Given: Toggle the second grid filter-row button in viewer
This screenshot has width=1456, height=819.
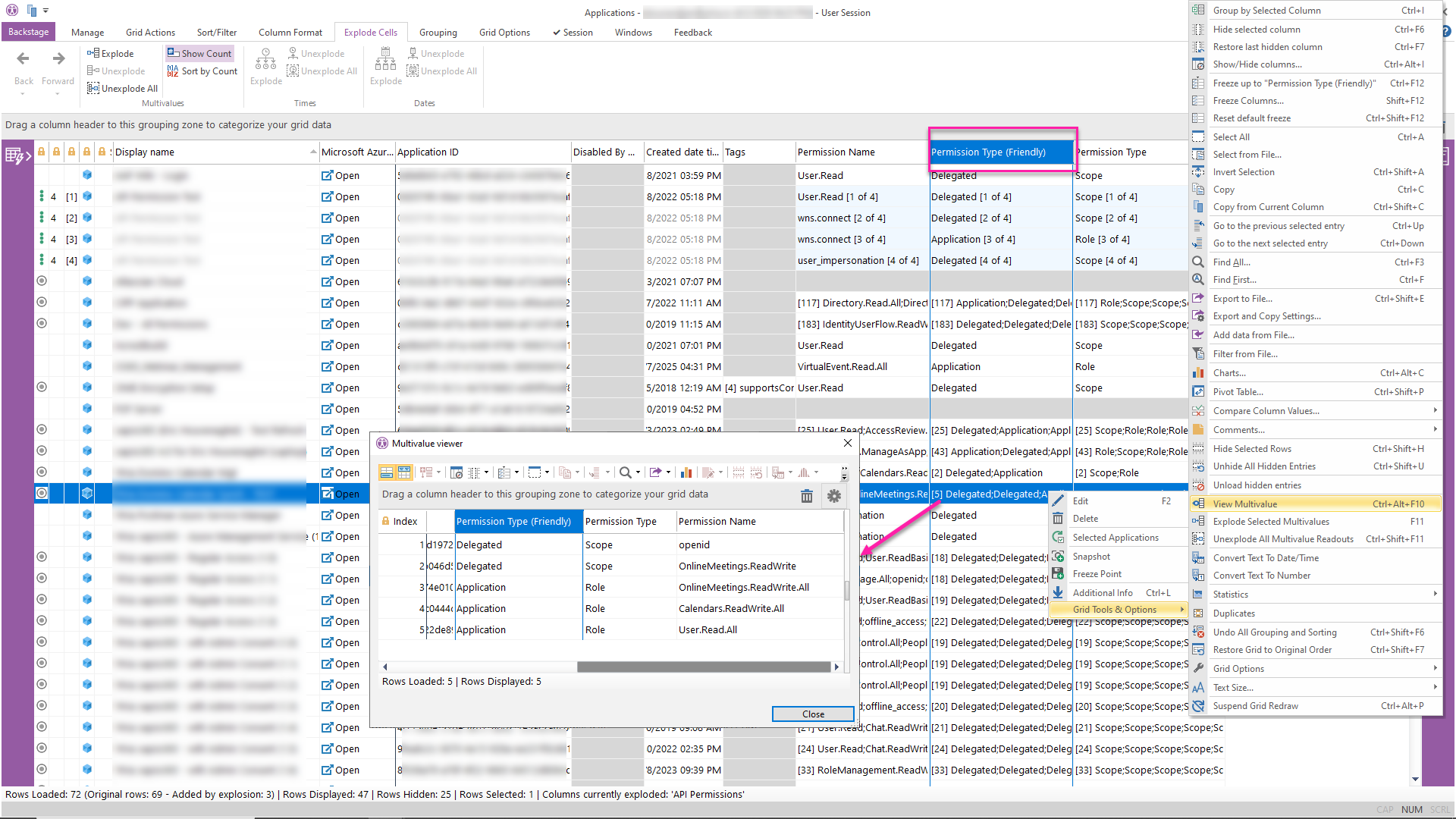Looking at the screenshot, I should pos(404,472).
